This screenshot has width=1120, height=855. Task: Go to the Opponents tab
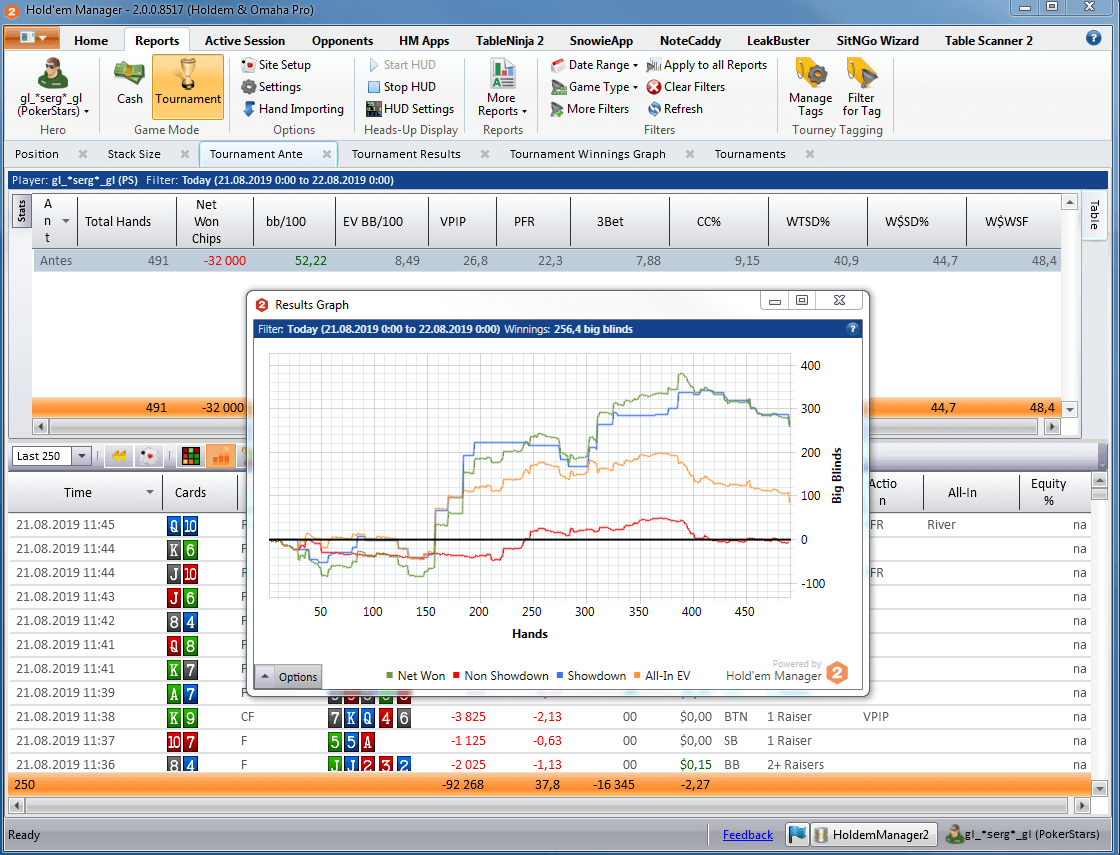click(x=343, y=41)
